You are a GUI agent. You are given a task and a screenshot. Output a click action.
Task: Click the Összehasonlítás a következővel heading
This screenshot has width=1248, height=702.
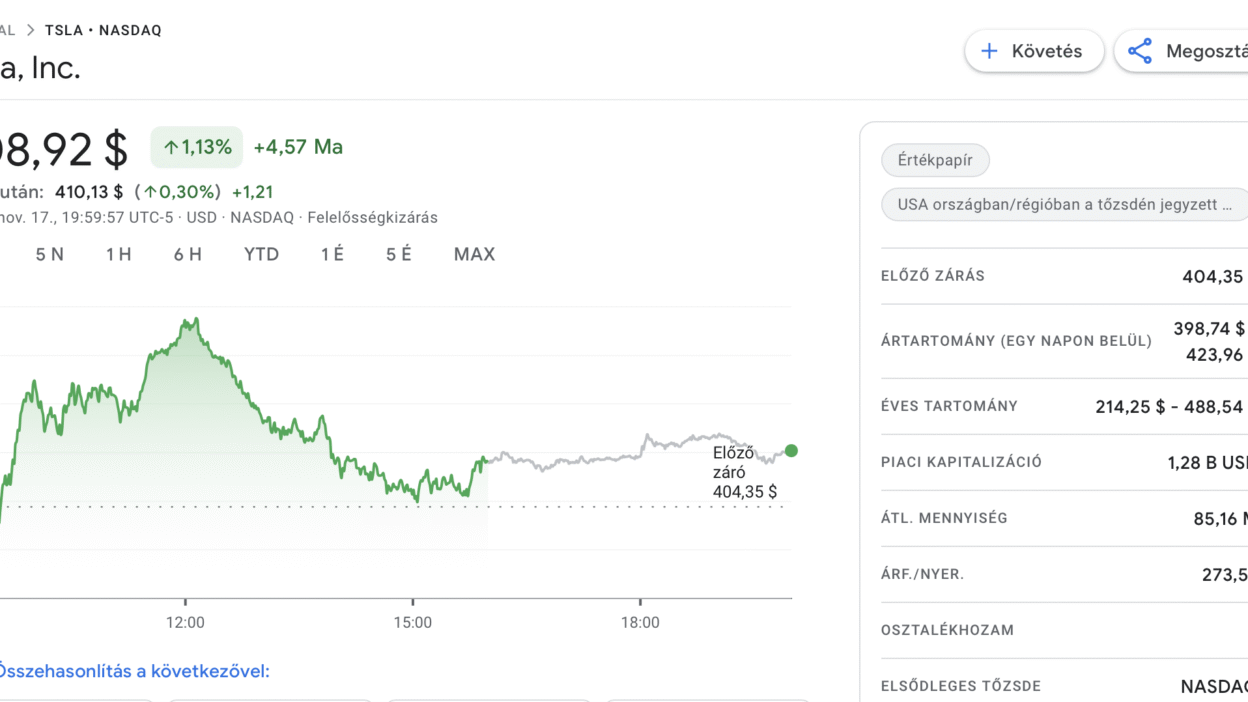(134, 671)
